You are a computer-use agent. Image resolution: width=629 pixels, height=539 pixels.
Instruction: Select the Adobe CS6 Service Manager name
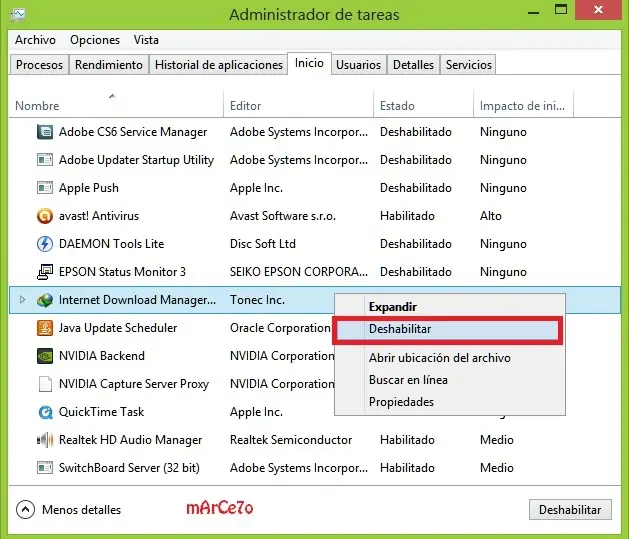coord(133,132)
